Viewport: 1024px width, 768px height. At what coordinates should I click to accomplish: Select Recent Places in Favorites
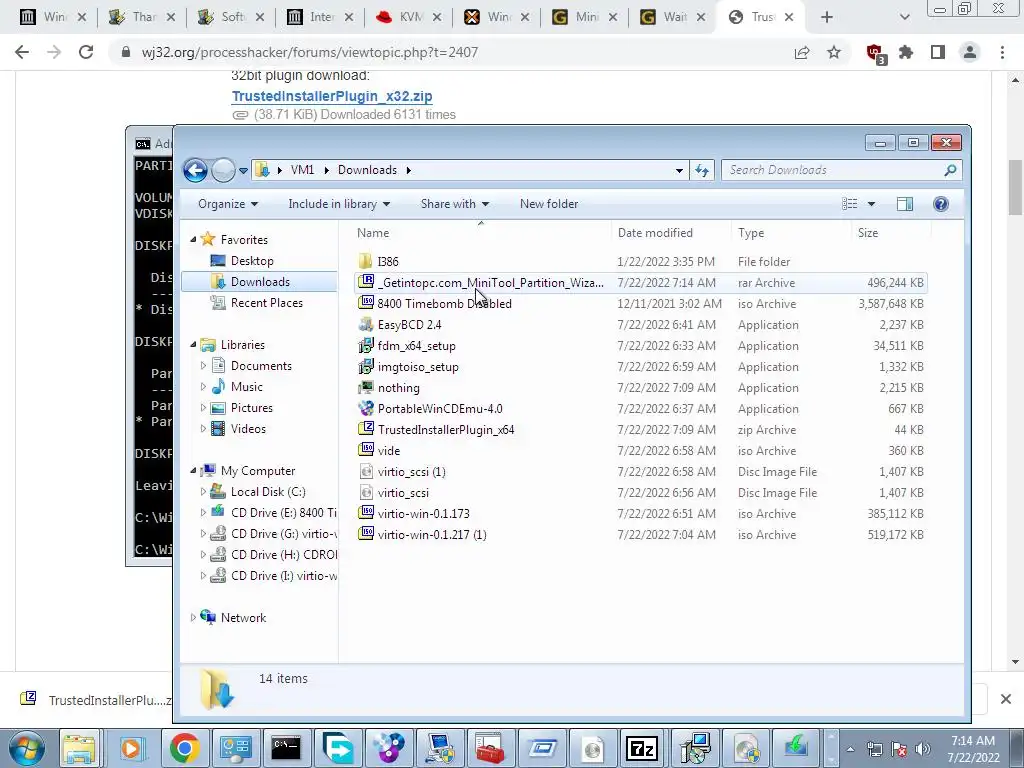pos(266,303)
